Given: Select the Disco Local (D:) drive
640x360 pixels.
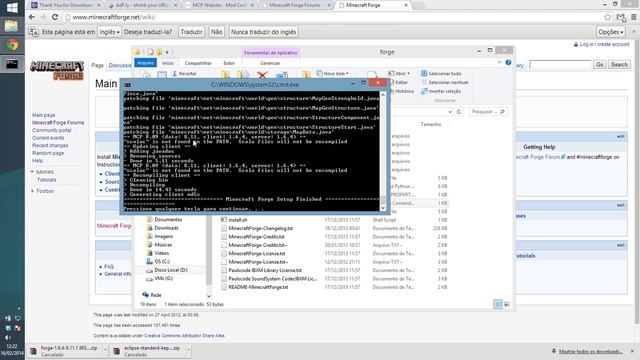Looking at the screenshot, I should coord(171,270).
